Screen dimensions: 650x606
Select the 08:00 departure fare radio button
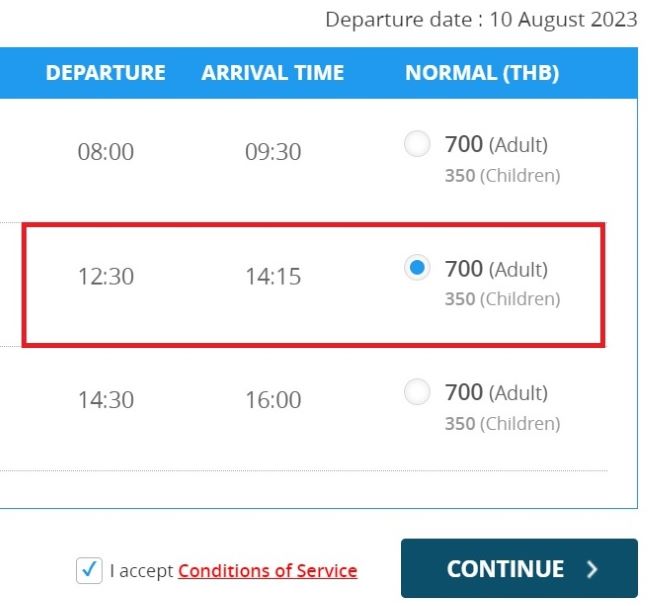click(417, 143)
